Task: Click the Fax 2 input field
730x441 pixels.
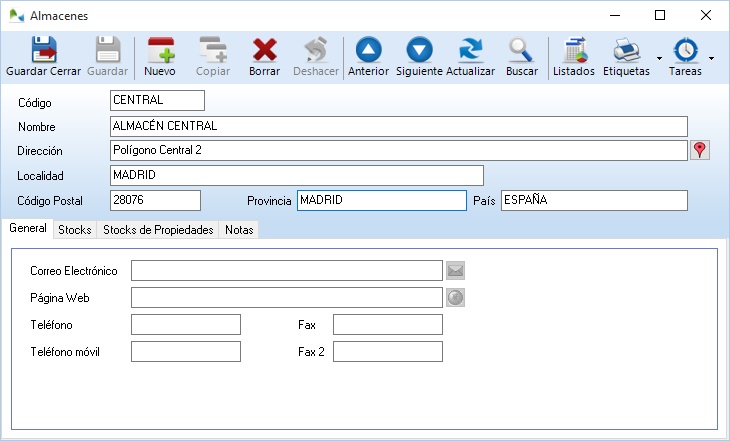Action: click(x=388, y=352)
